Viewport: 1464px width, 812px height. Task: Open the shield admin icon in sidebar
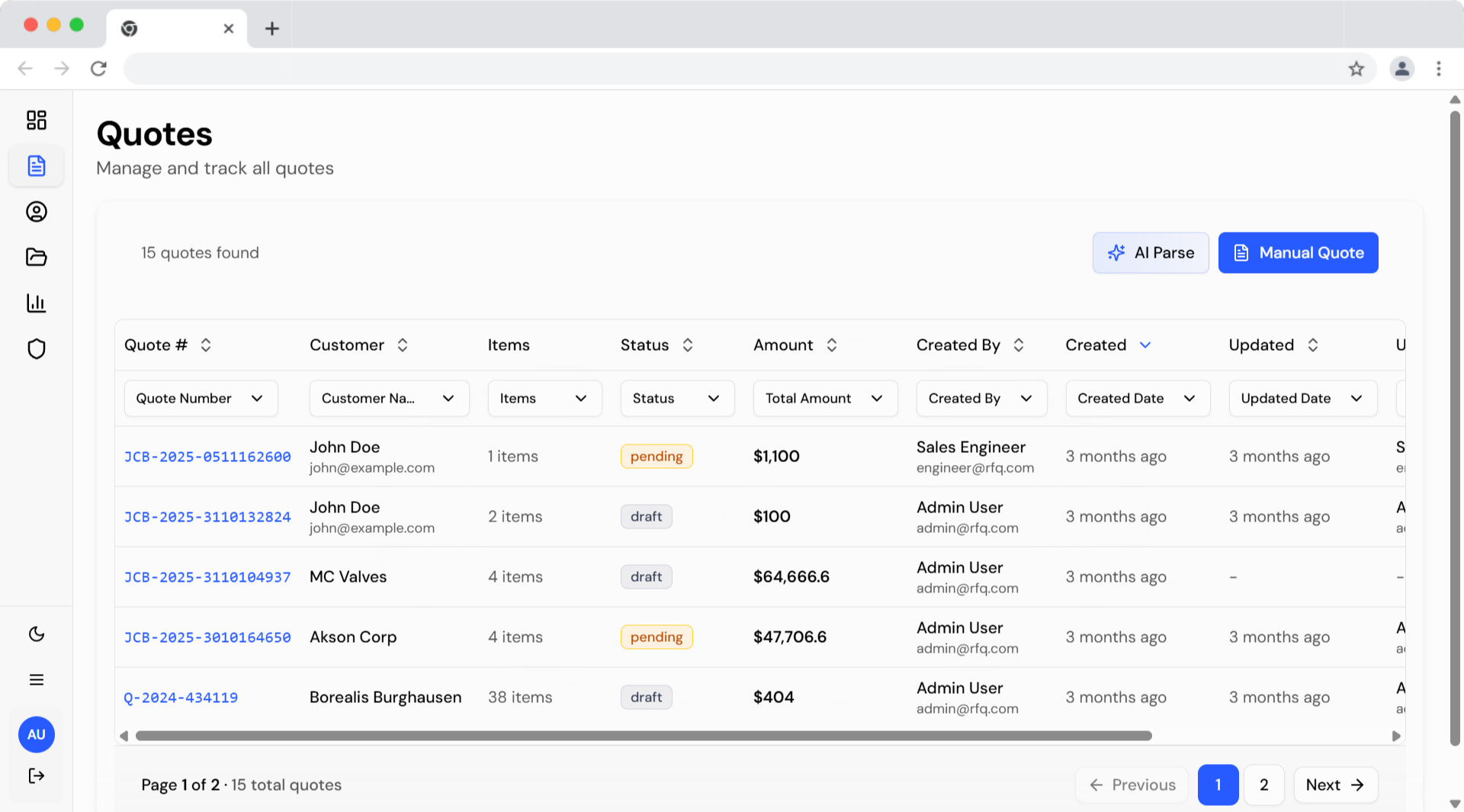(36, 348)
